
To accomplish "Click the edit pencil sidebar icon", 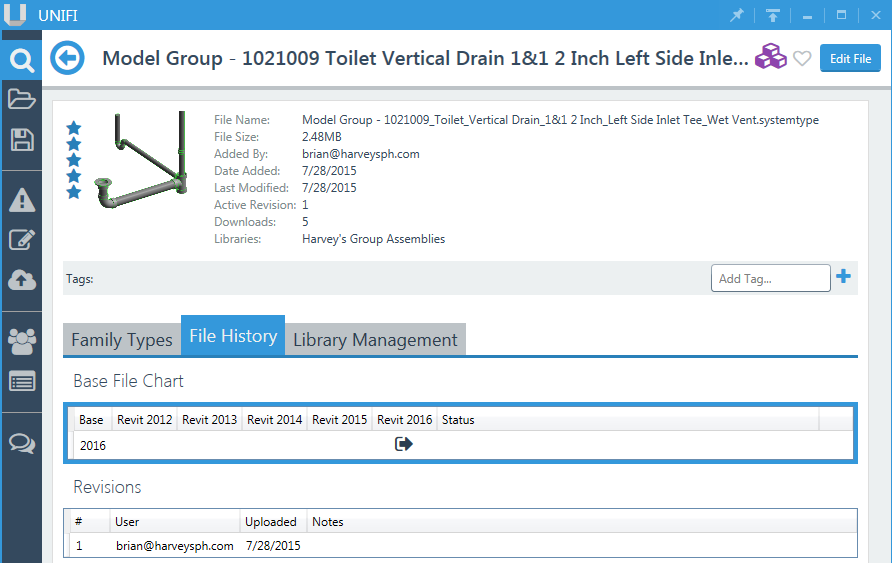I will [22, 240].
